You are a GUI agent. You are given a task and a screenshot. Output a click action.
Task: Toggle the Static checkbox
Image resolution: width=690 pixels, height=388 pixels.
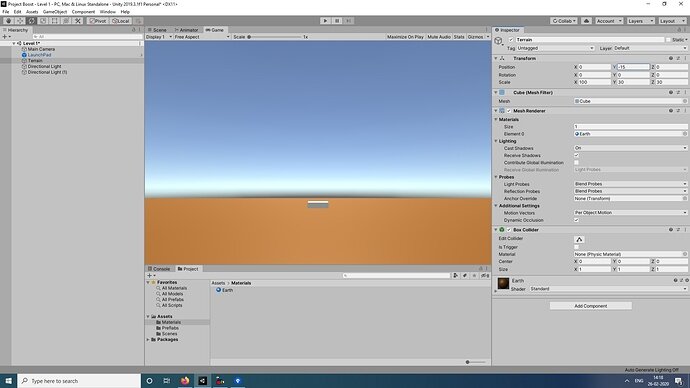[668, 40]
